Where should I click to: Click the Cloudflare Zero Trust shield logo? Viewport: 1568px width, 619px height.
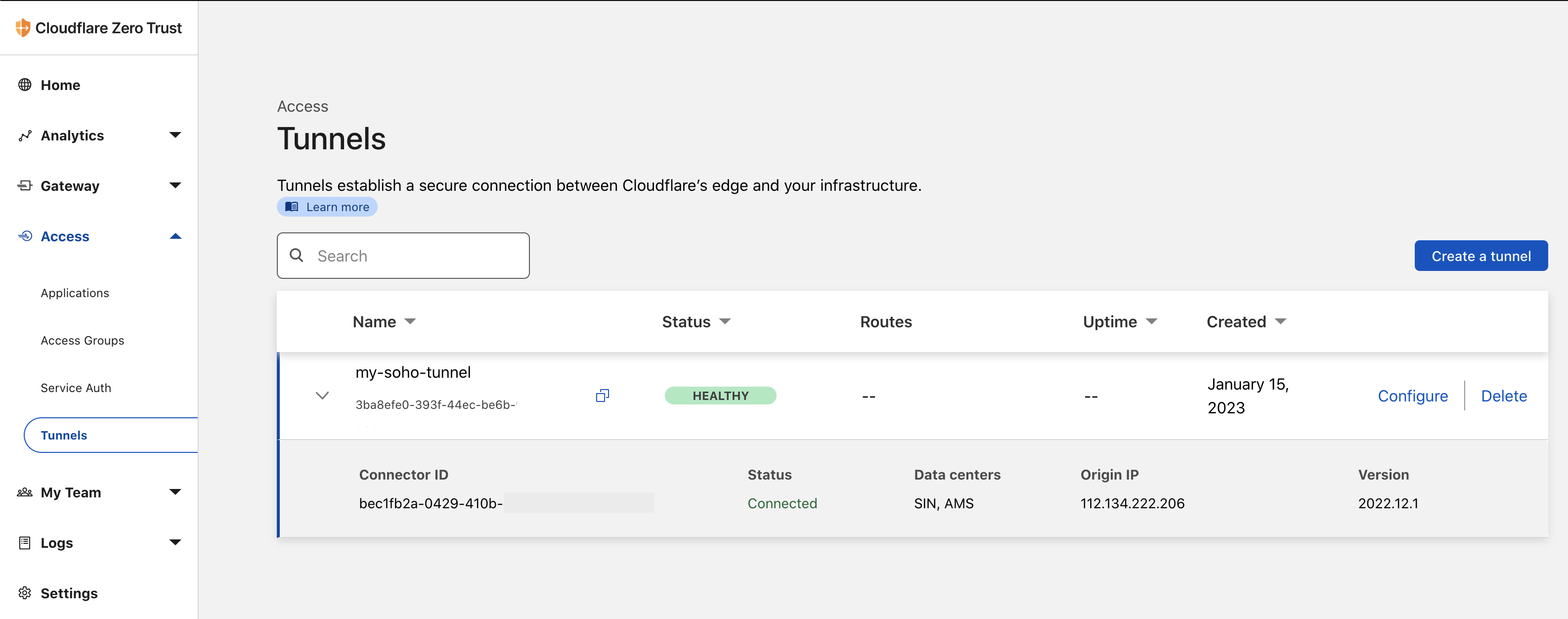click(x=23, y=27)
